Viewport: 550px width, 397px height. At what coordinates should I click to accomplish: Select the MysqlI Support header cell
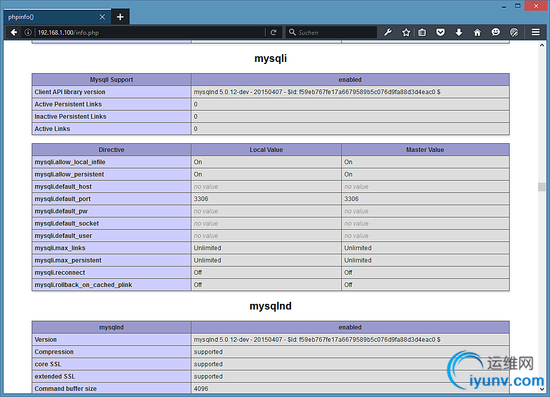(x=112, y=80)
